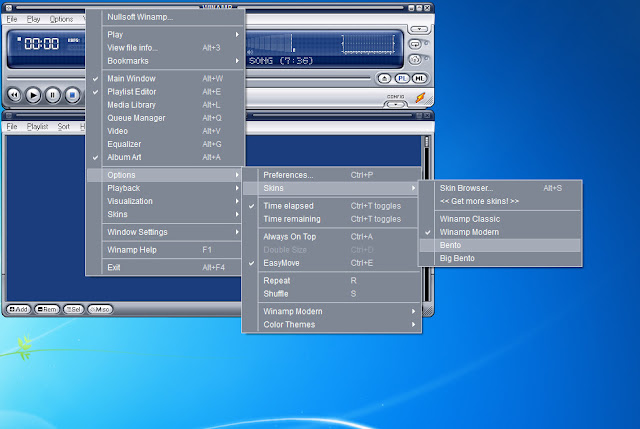Select the Winamp Classic skin
The width and height of the screenshot is (640, 429).
click(500, 219)
